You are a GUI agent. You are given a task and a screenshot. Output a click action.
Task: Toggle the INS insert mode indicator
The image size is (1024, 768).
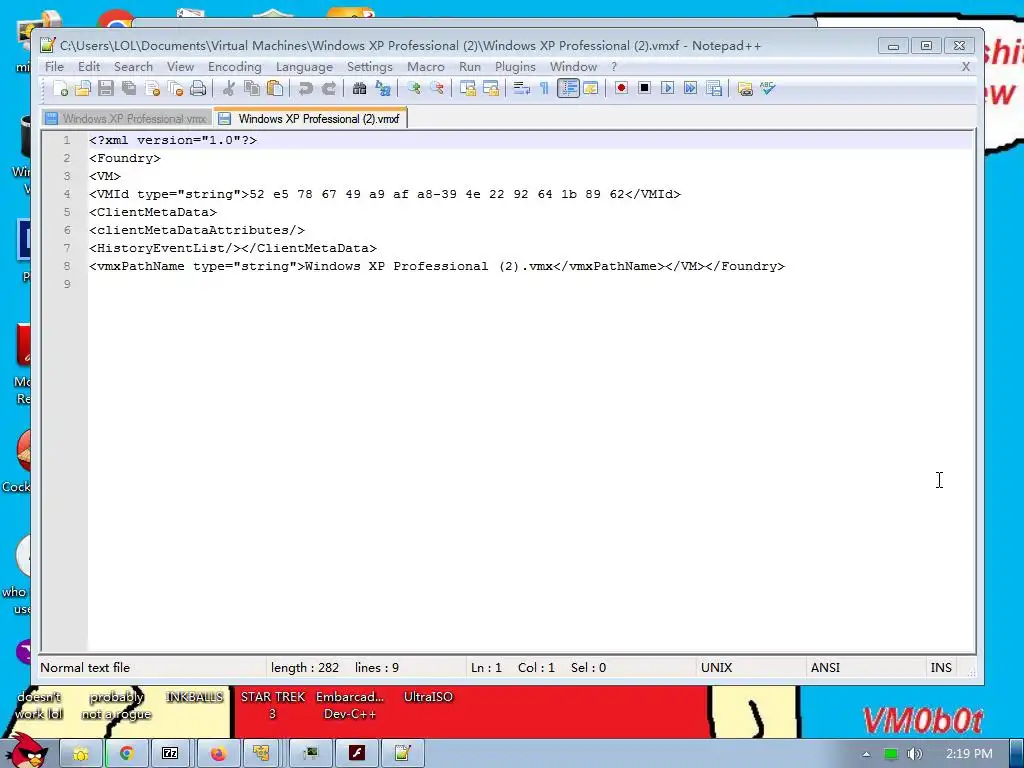pyautogui.click(x=941, y=667)
